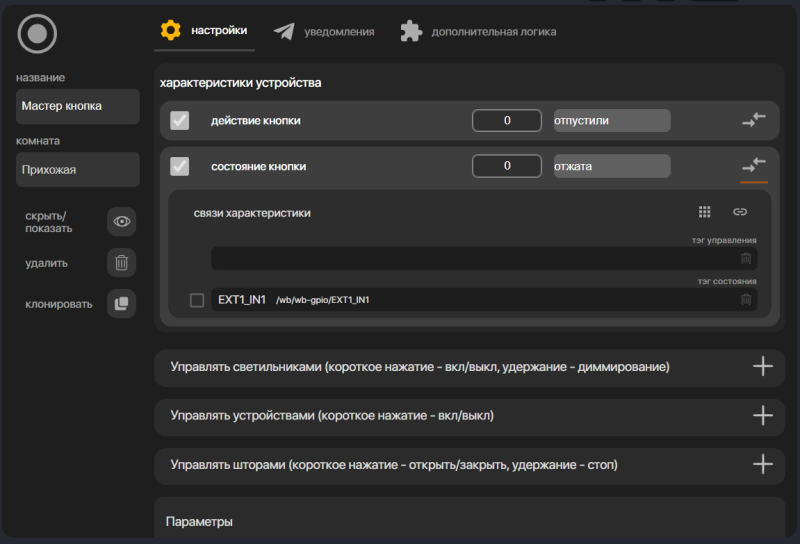Expand Управлять светильниками with plus icon
800x544 pixels.
click(763, 366)
